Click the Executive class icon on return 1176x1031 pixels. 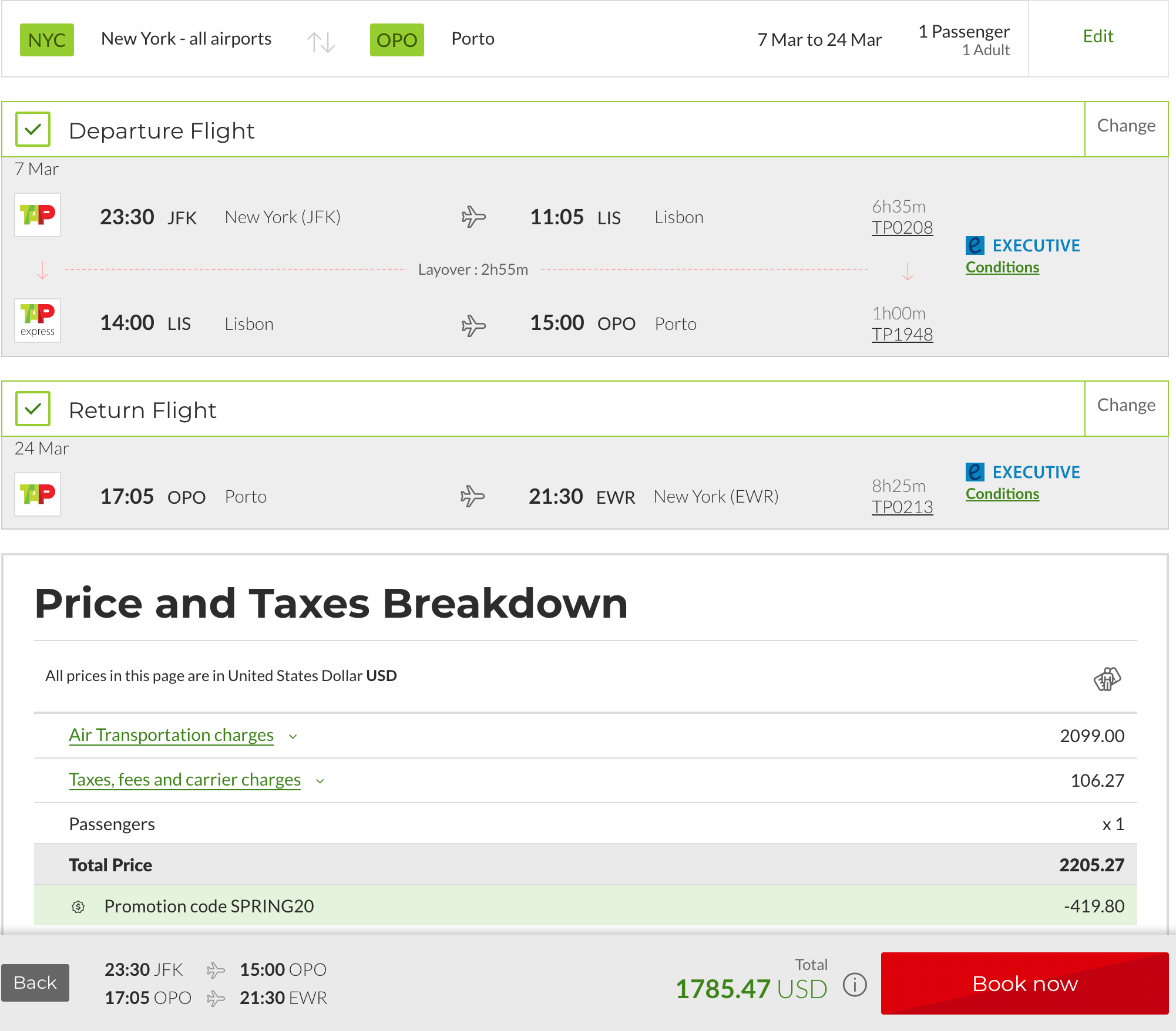coord(975,471)
